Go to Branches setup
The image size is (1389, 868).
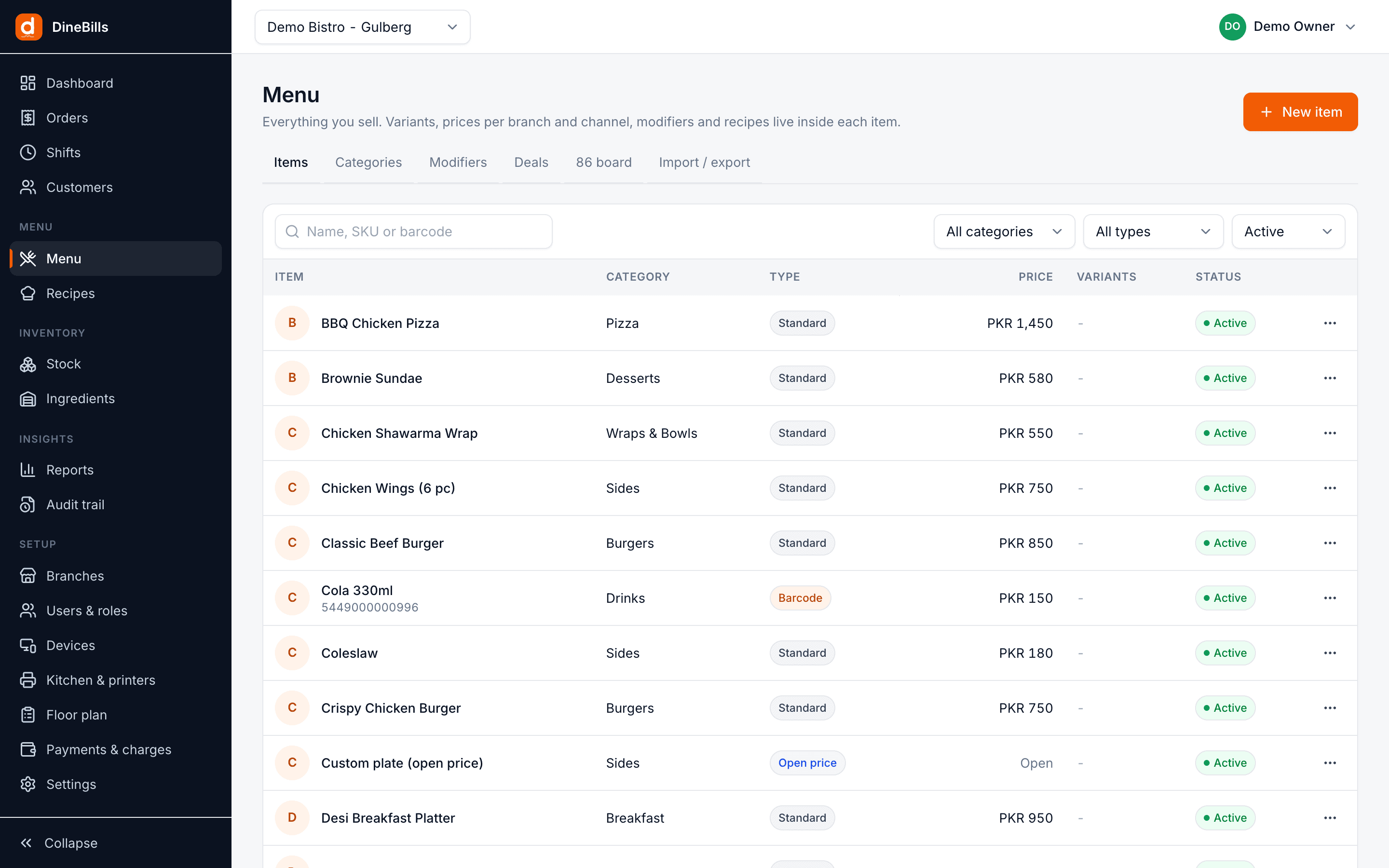(115, 576)
